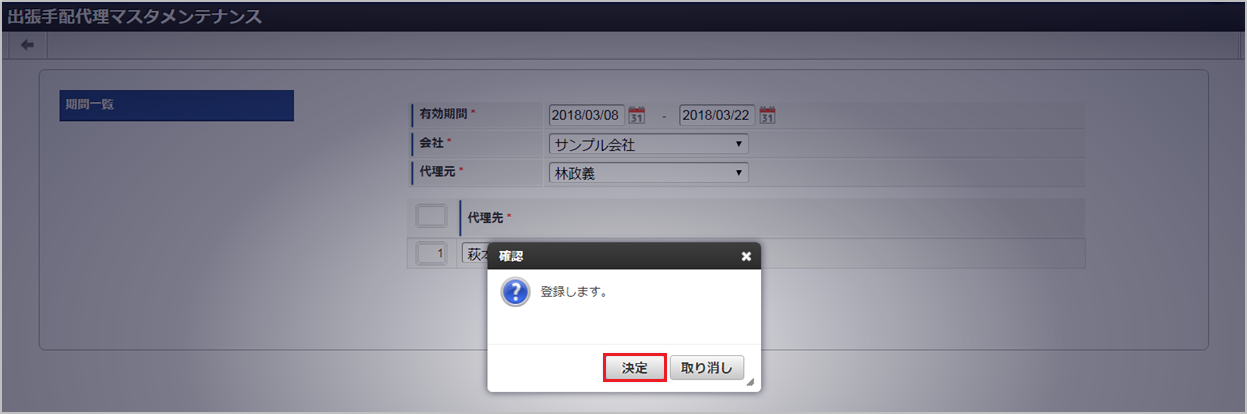Toggle the row 1 checkbox in 代理先 list

pyautogui.click(x=431, y=254)
